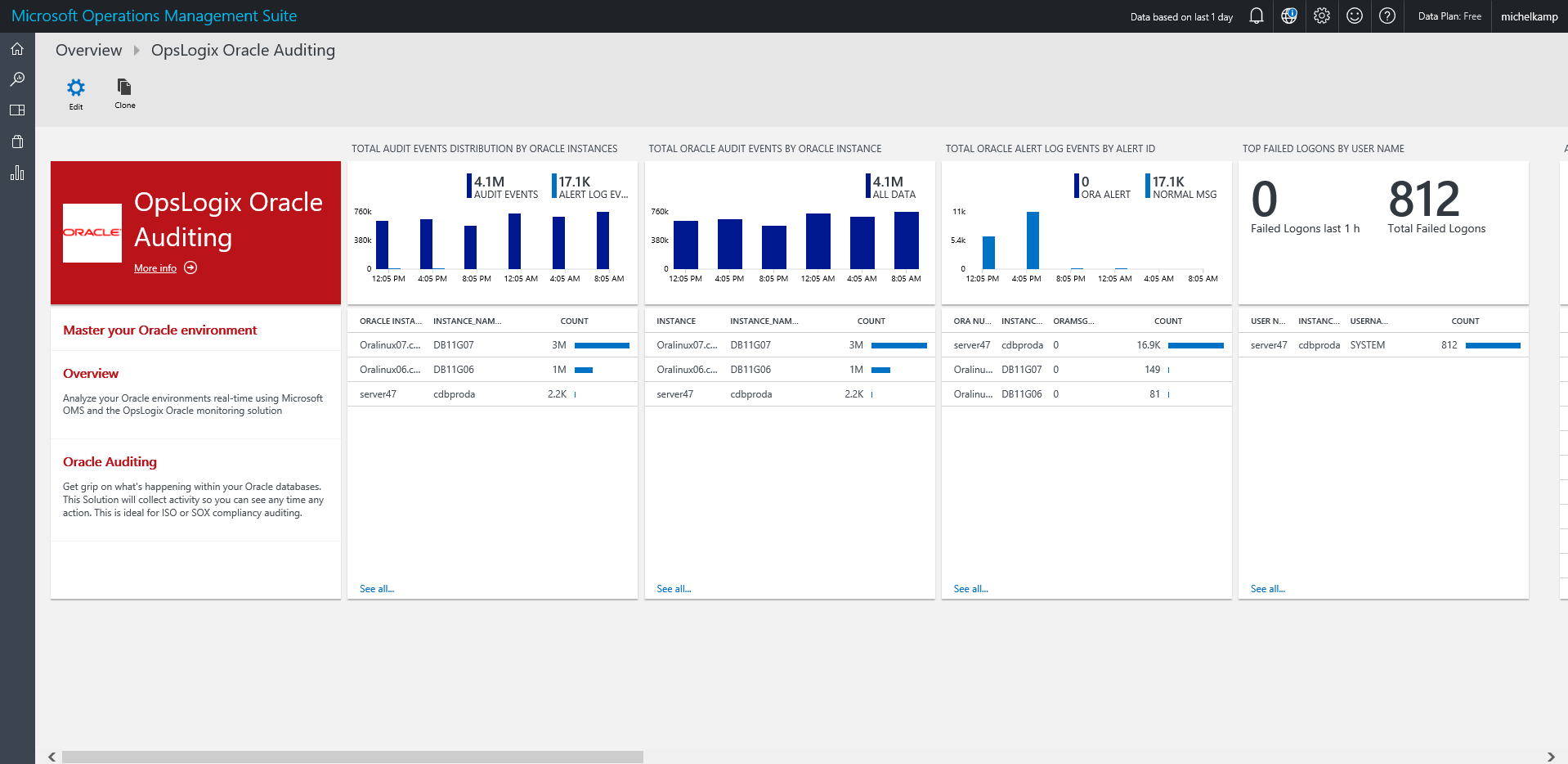Click the 812 Total Failed Logons value
Screen dimensions: 1568x764
(1424, 199)
